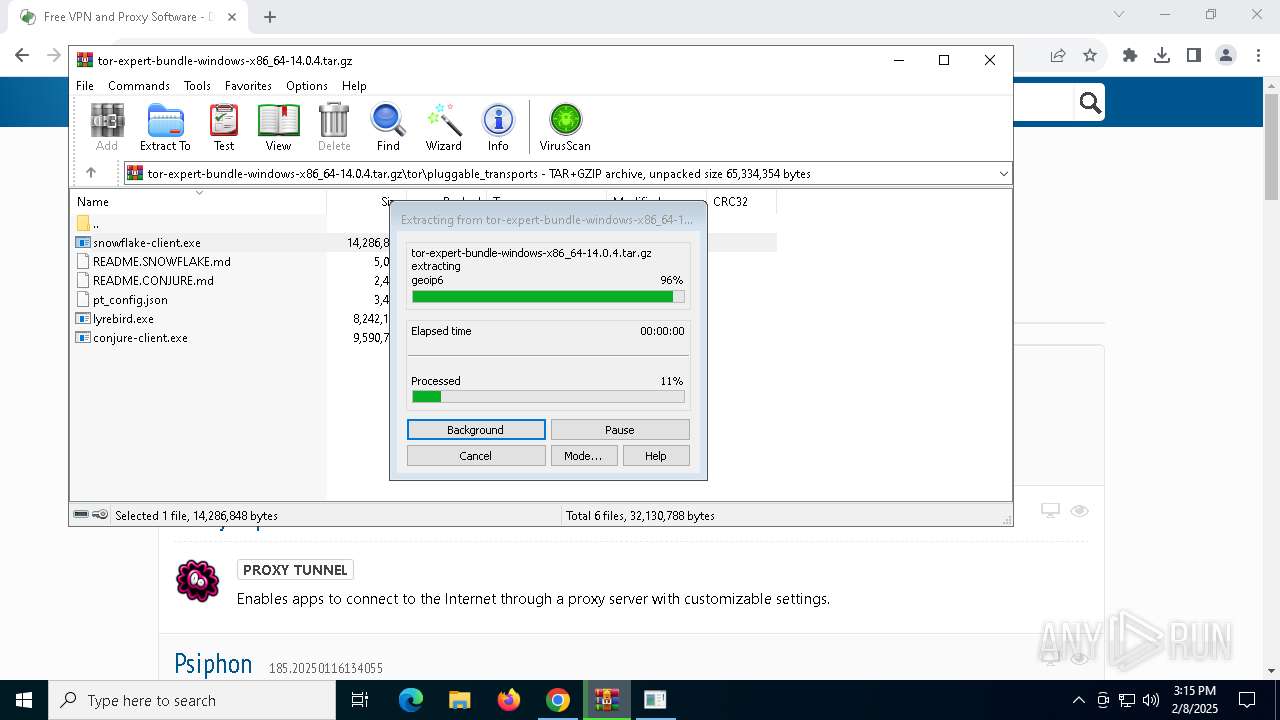
Task: Go back in the Chrome browser
Action: click(x=22, y=55)
